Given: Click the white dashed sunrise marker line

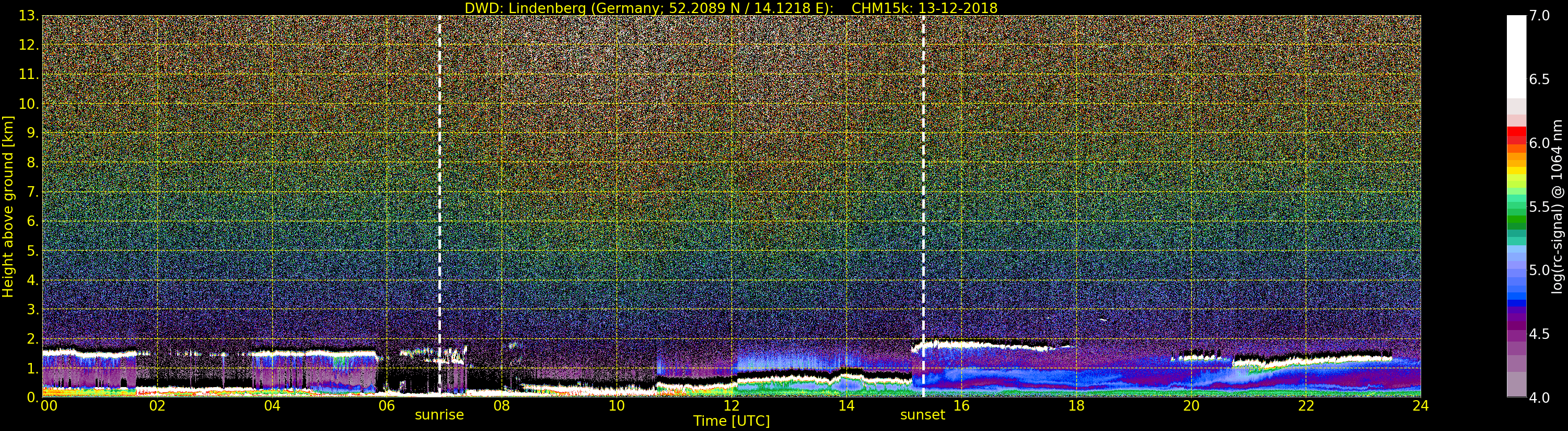Looking at the screenshot, I should (x=439, y=206).
